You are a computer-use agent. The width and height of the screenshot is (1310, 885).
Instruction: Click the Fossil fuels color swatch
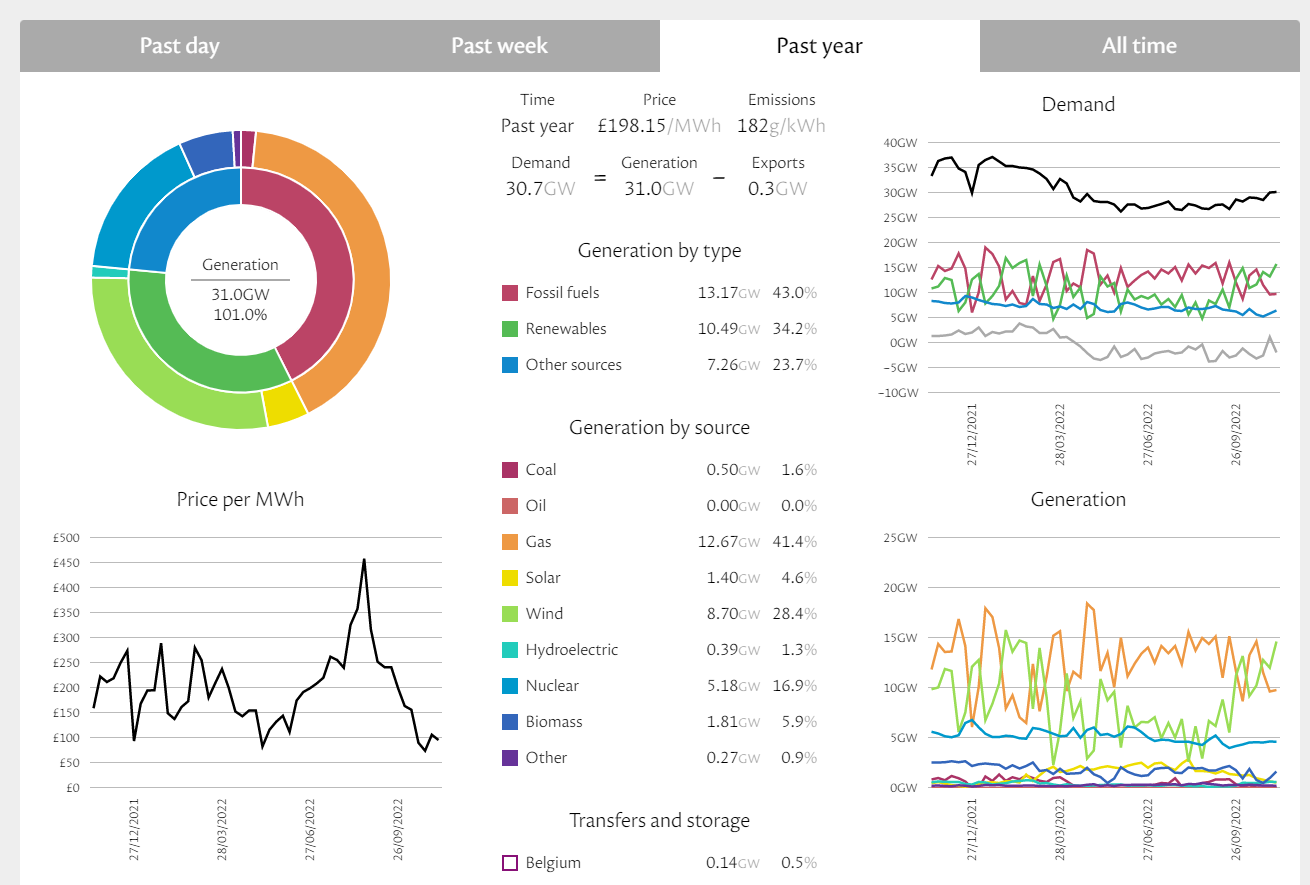pyautogui.click(x=510, y=293)
